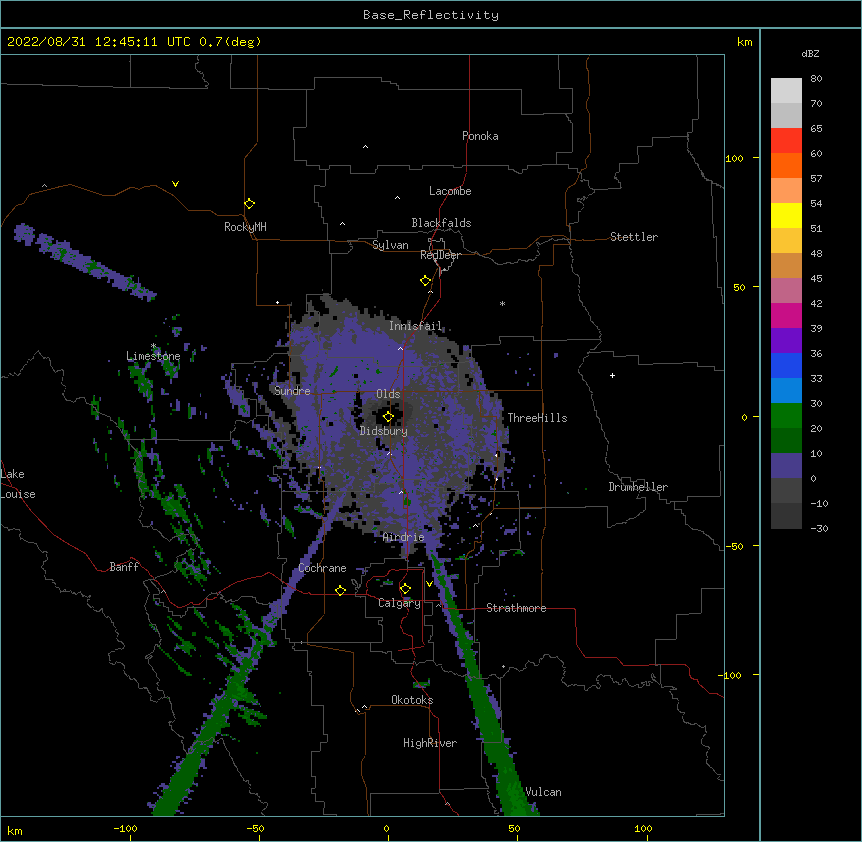
Task: Select the violet 36-39 dBZ legend swatch
Action: click(786, 341)
